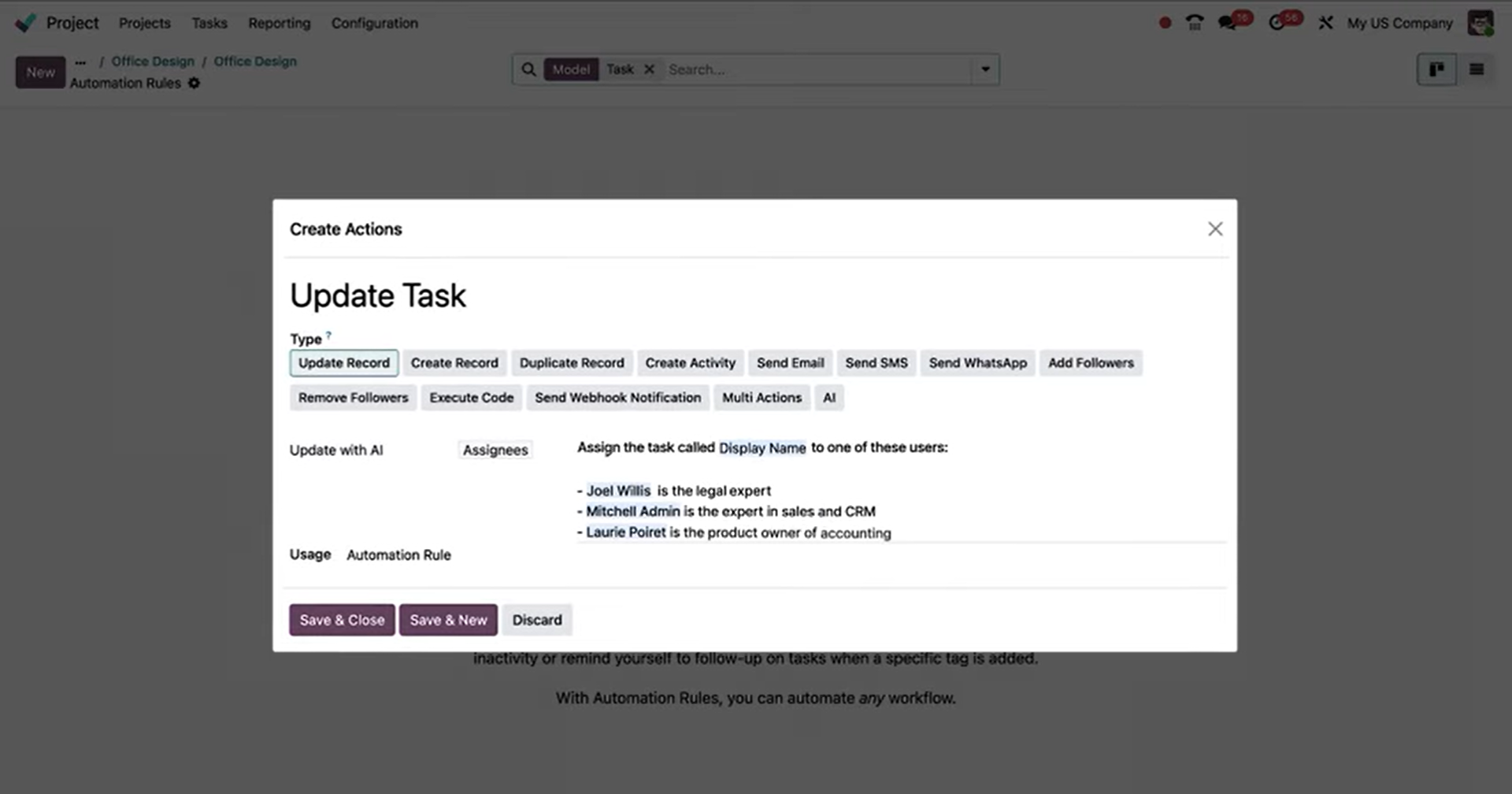Discard the action changes

(x=537, y=620)
